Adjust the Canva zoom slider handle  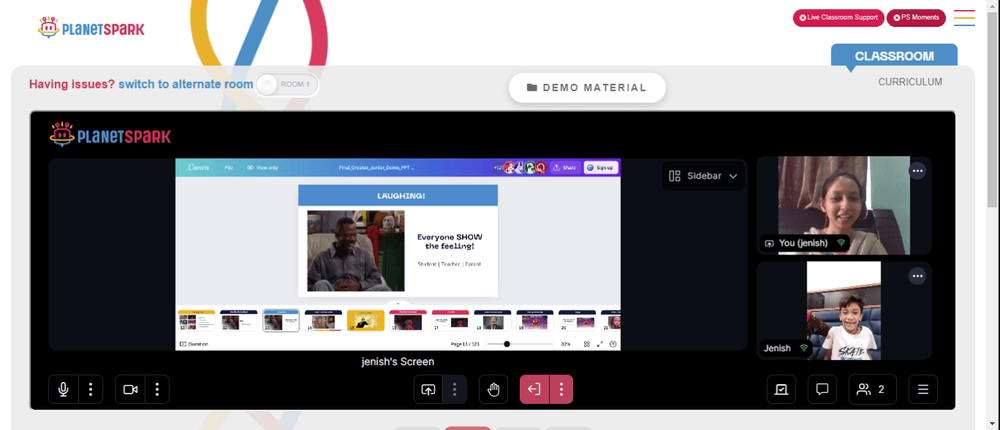[x=506, y=344]
